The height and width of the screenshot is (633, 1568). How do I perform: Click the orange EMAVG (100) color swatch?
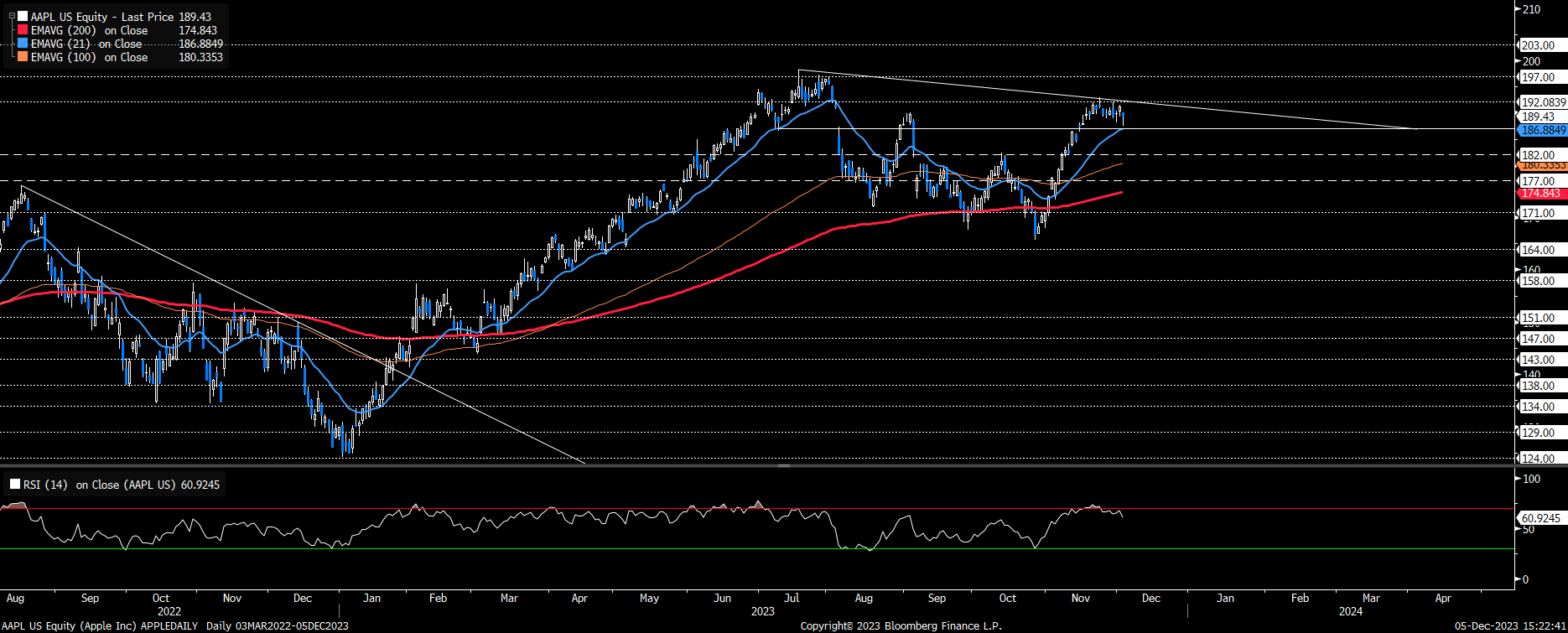tap(23, 57)
